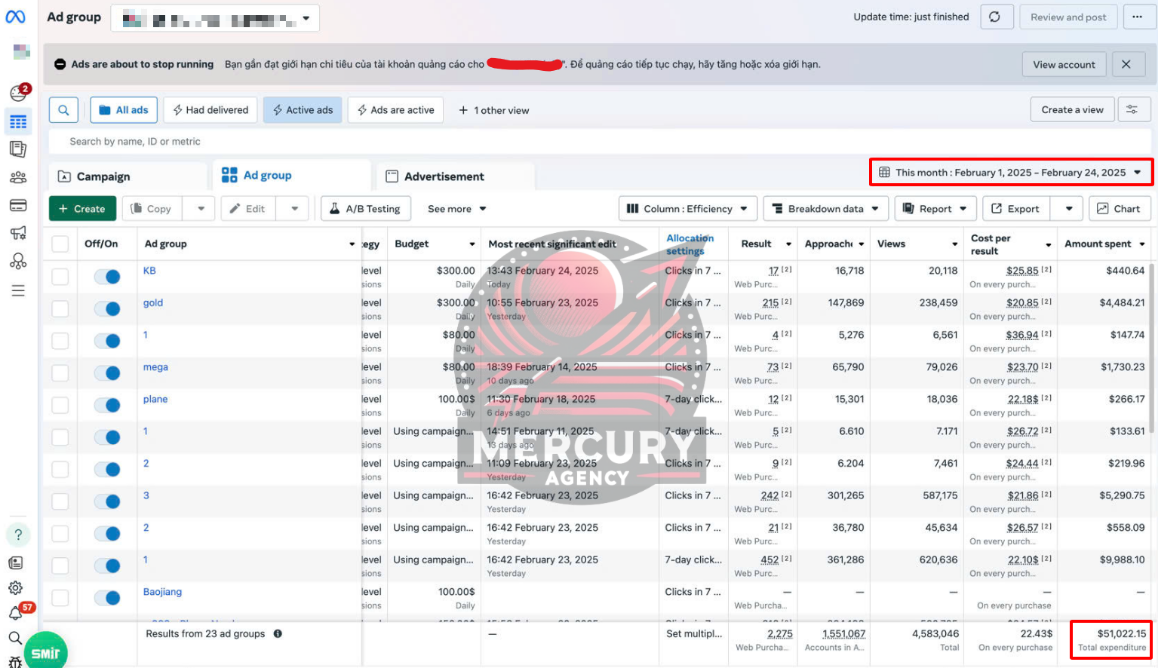Click the Create a view button
This screenshot has height=668, width=1158.
tap(1072, 110)
